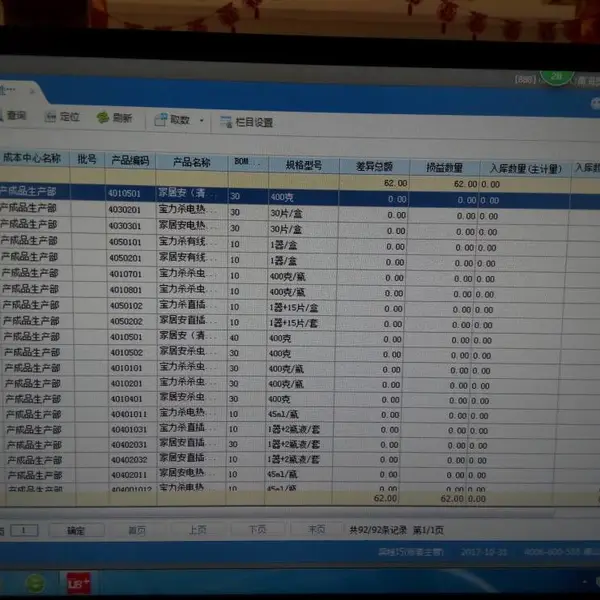The image size is (600, 600).
Task: Click the 入库数量(主计量) column header
Action: (525, 169)
